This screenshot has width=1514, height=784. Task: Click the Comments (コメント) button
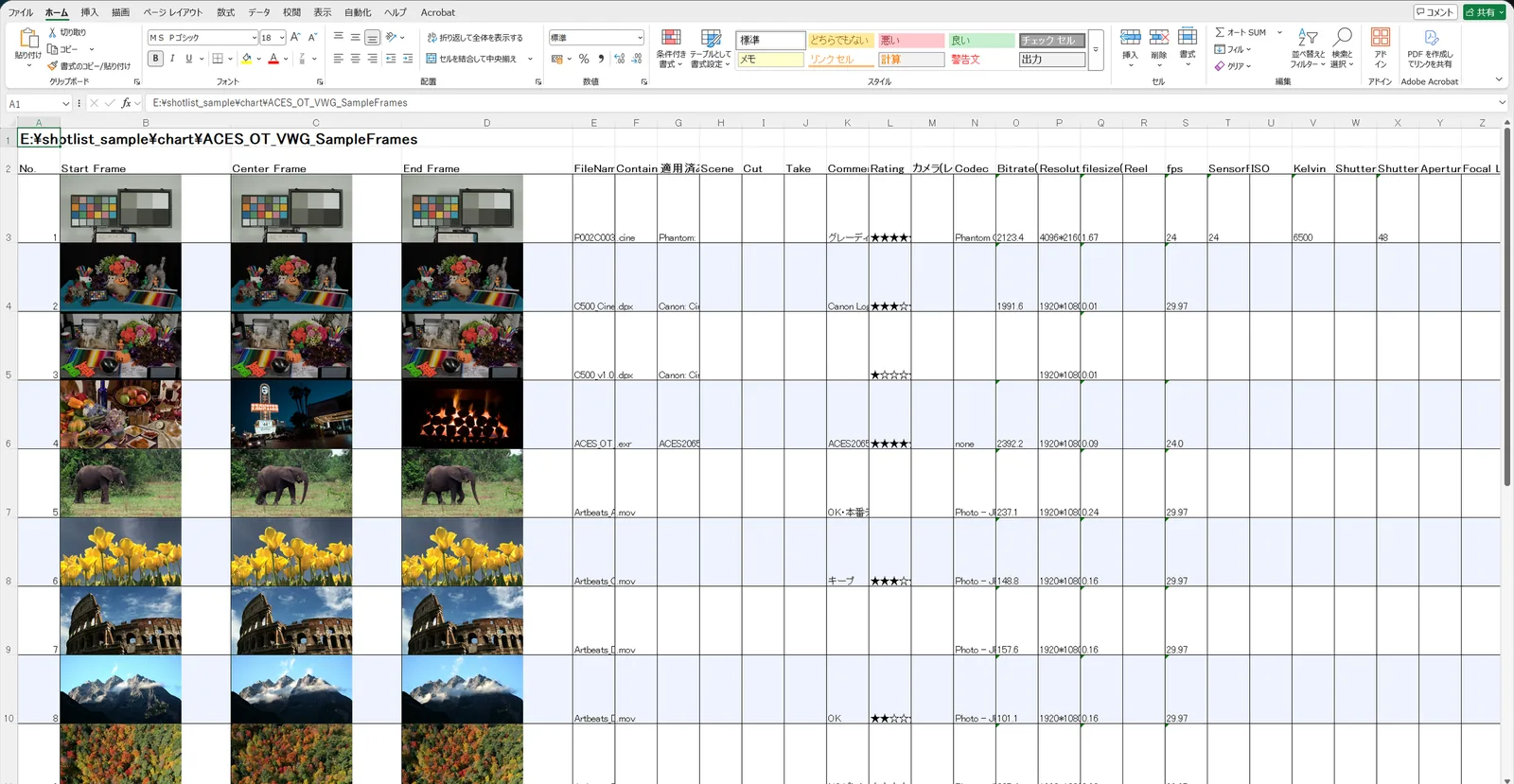click(1435, 12)
